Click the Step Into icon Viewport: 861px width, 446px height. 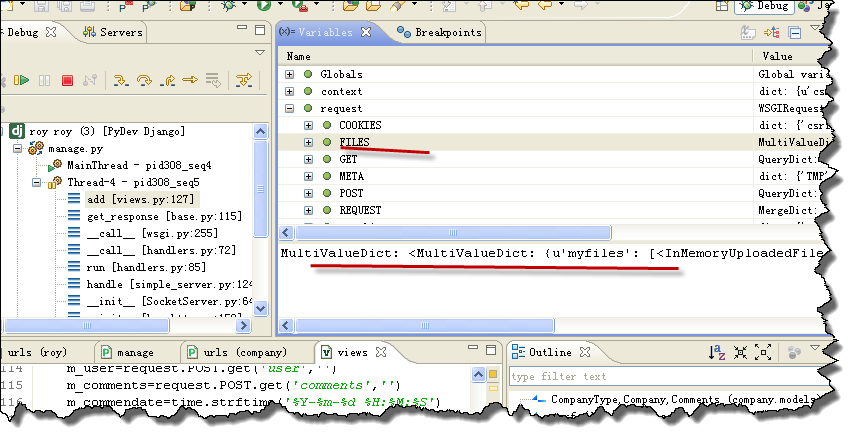[x=119, y=80]
